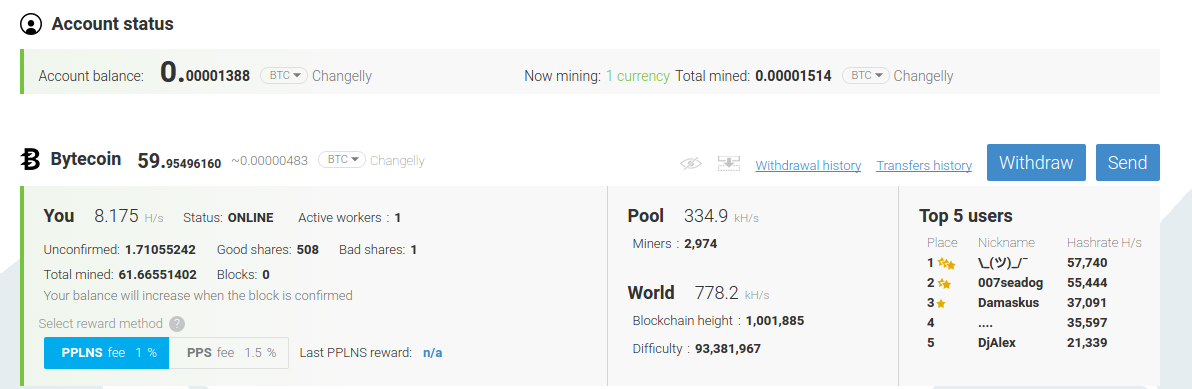The height and width of the screenshot is (389, 1192).
Task: Click Top 5 users heading
Action: (x=965, y=217)
